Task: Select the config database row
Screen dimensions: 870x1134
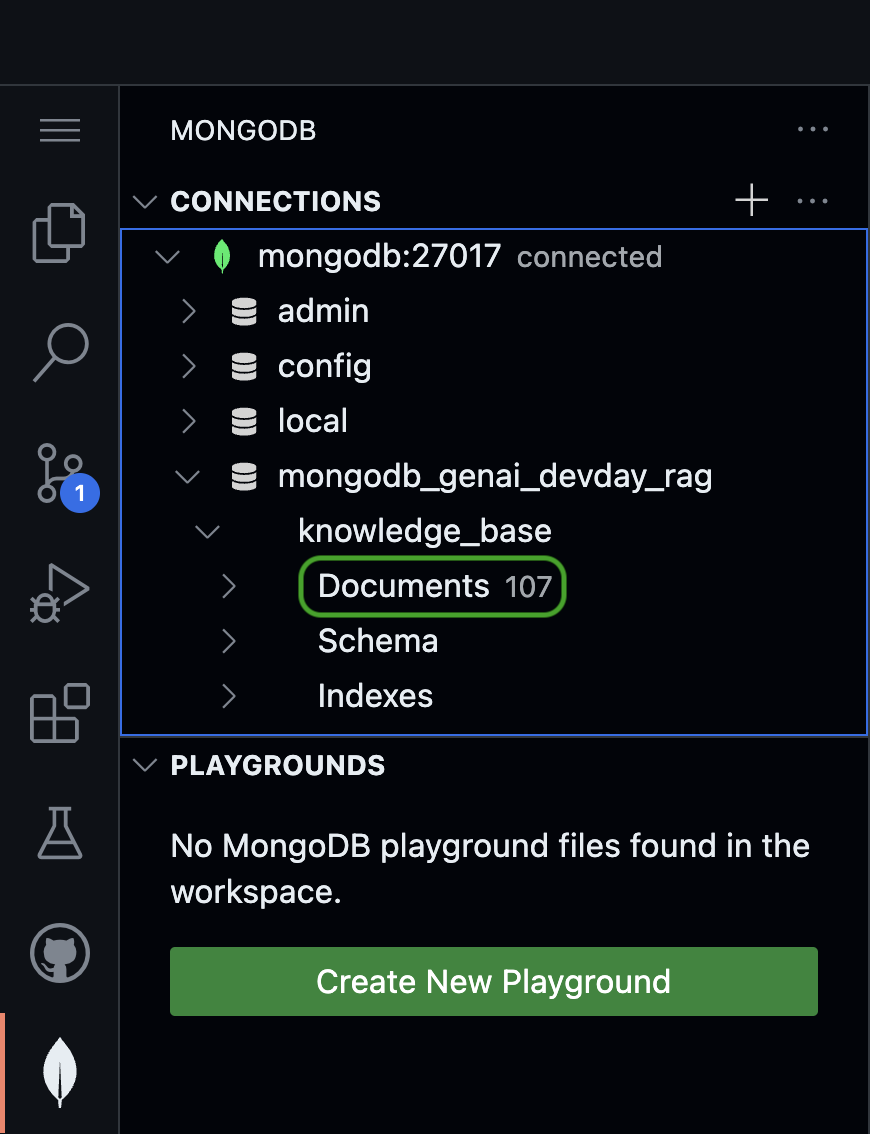Action: point(494,367)
